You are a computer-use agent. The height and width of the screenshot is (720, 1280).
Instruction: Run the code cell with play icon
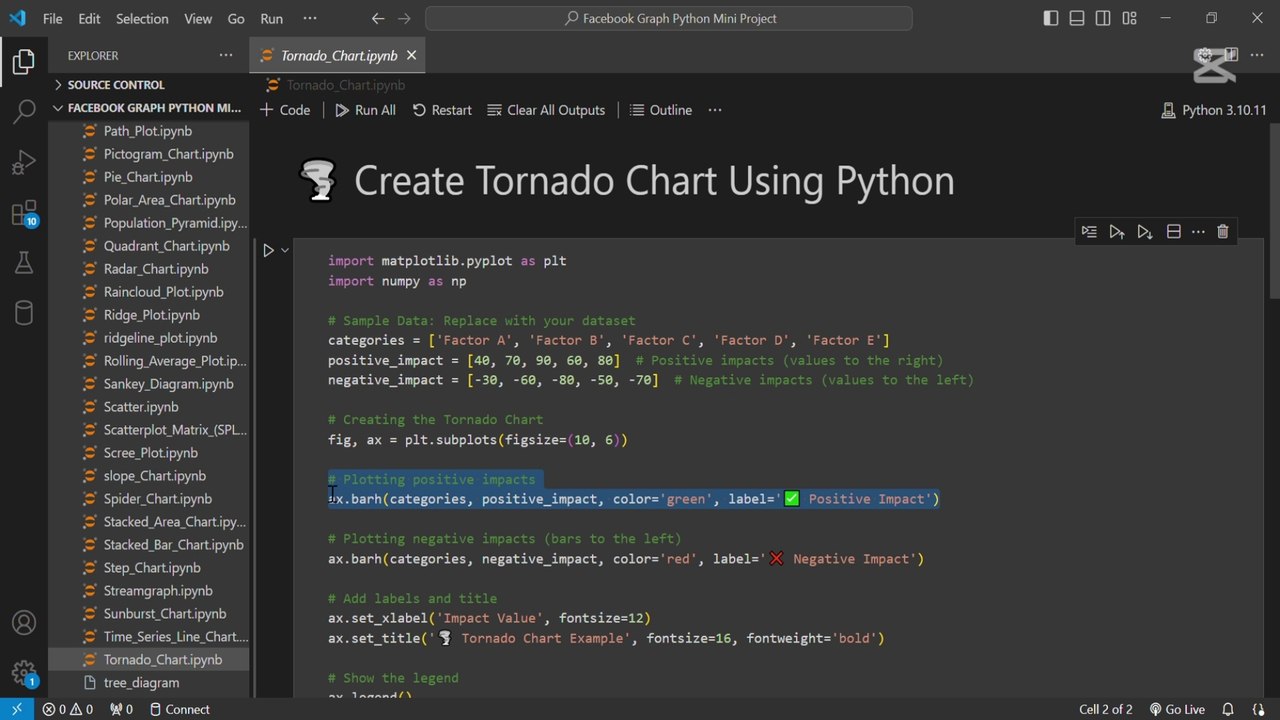click(x=268, y=250)
